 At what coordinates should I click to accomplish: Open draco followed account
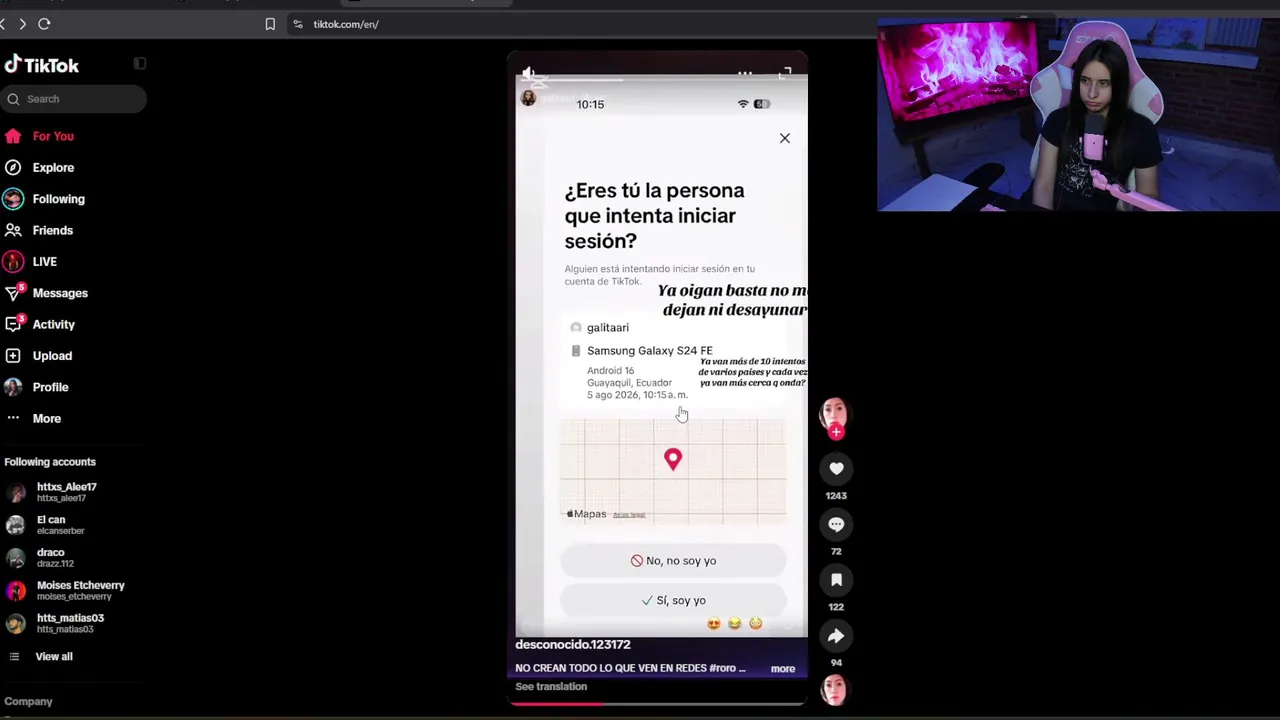pos(40,558)
